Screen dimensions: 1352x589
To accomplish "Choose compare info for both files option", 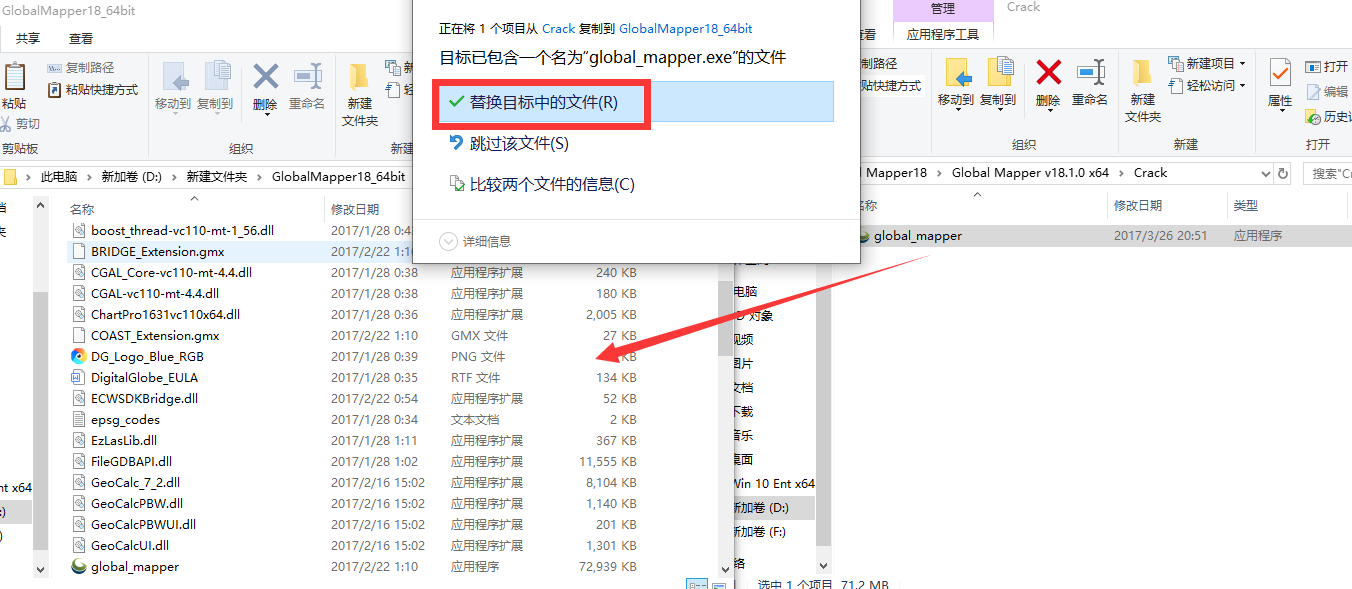I will point(542,184).
